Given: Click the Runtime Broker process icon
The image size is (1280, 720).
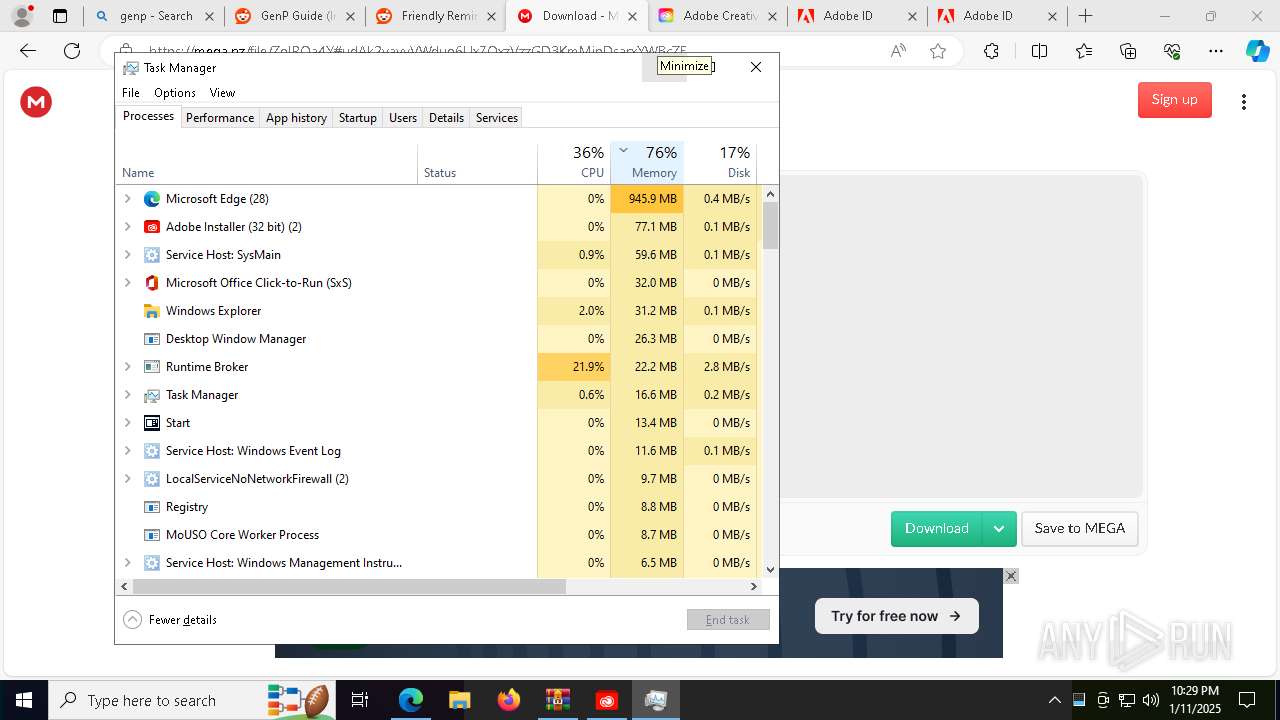Looking at the screenshot, I should point(152,367).
